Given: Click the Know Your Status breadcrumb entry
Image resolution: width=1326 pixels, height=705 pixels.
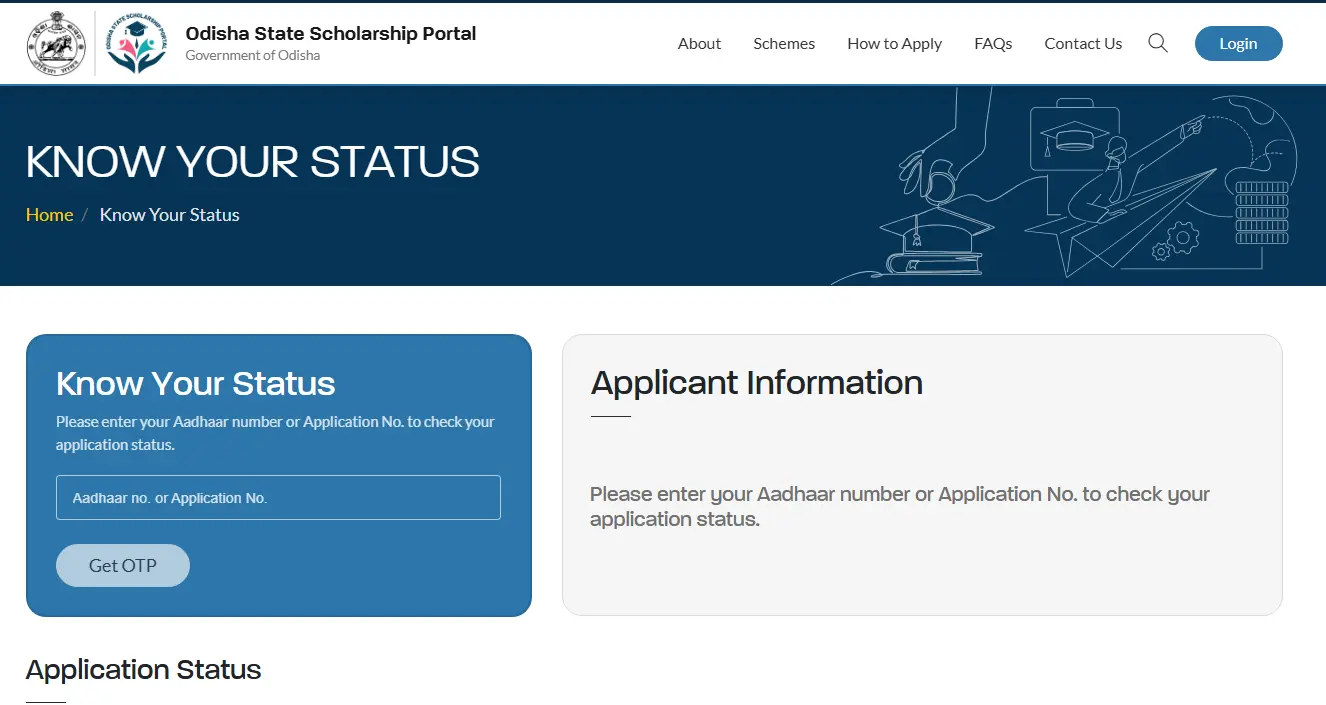Looking at the screenshot, I should [169, 214].
